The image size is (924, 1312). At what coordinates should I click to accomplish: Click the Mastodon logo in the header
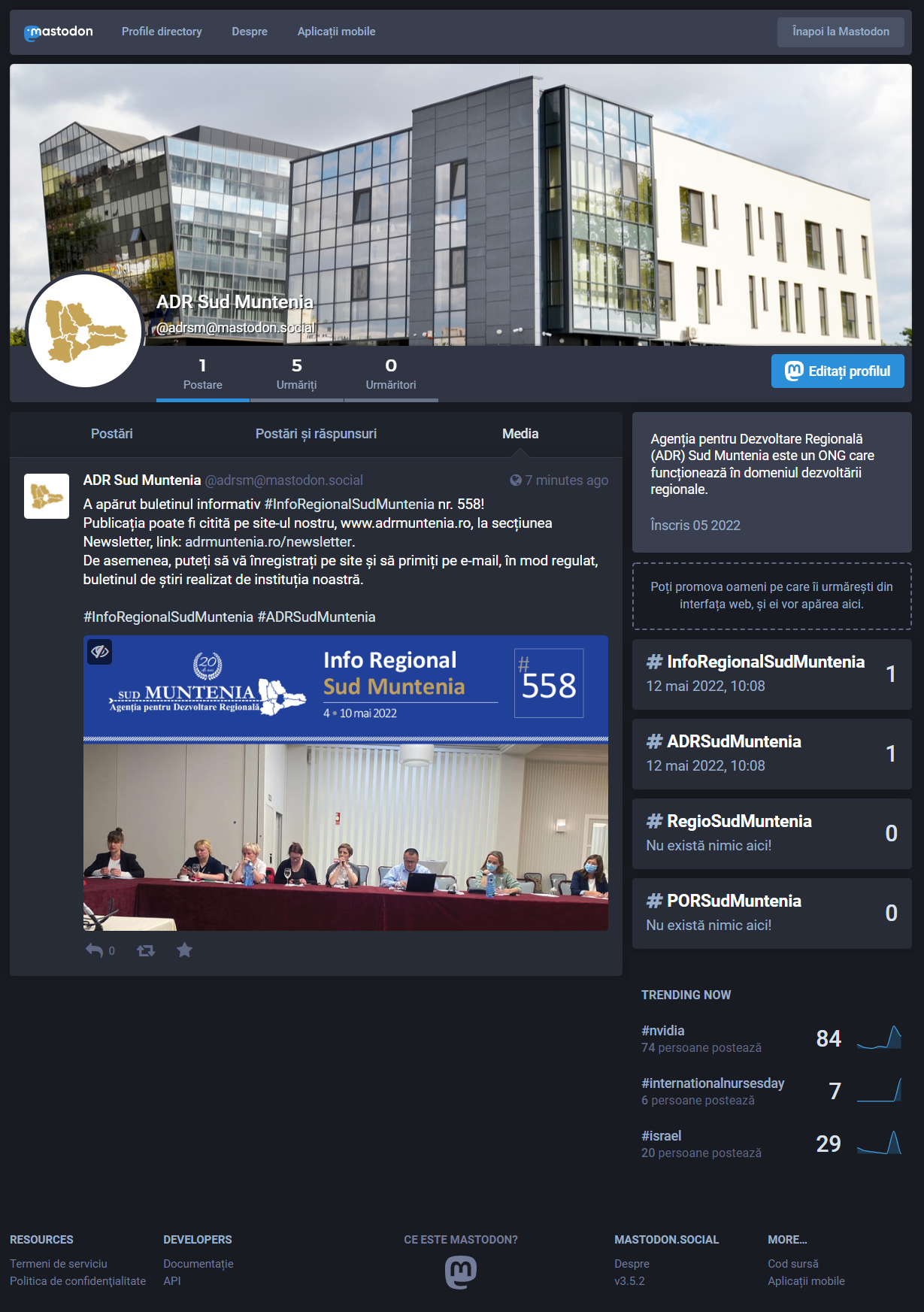click(x=59, y=32)
